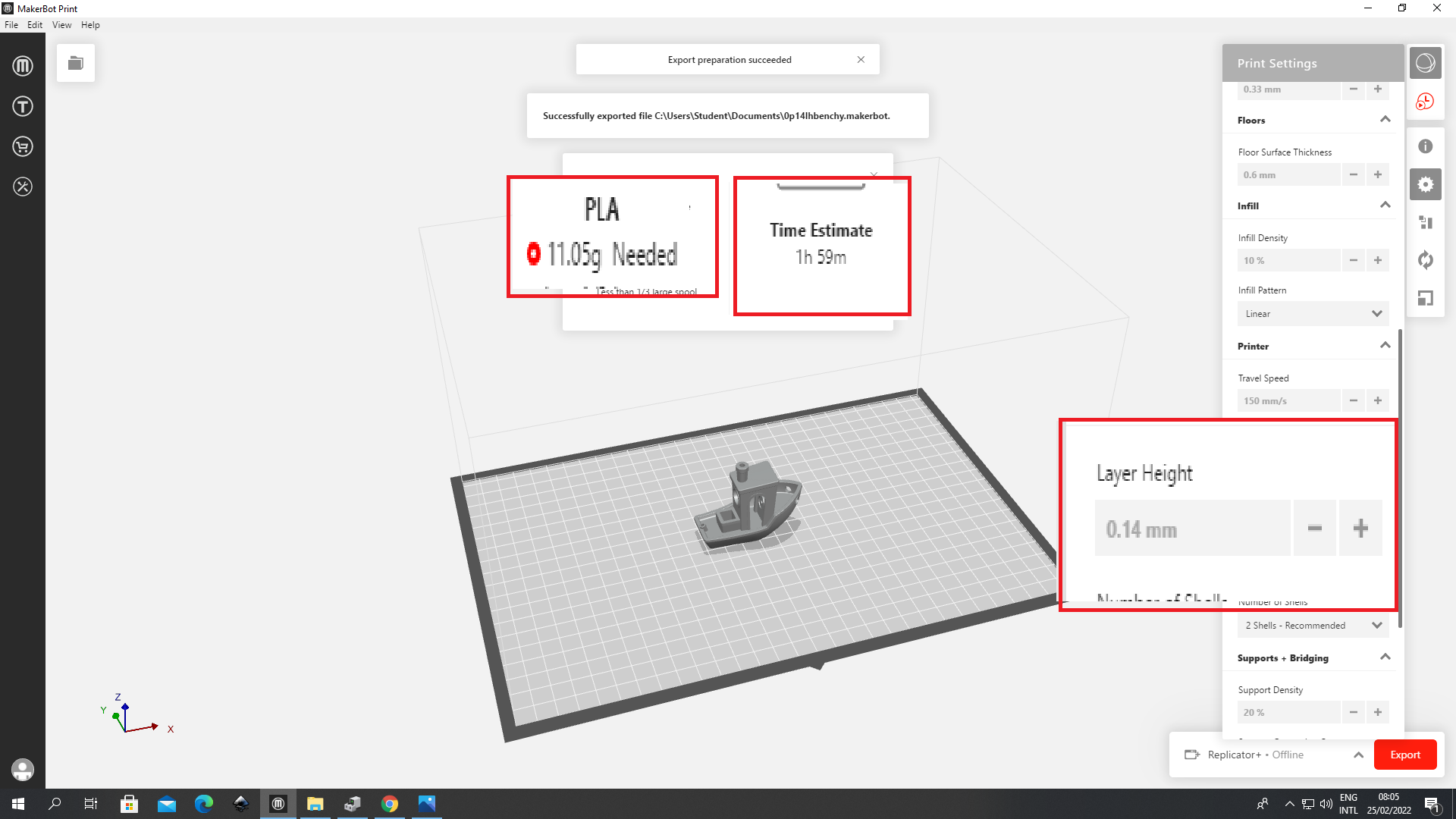Open Task View from taskbar
1456x819 pixels.
click(x=91, y=804)
